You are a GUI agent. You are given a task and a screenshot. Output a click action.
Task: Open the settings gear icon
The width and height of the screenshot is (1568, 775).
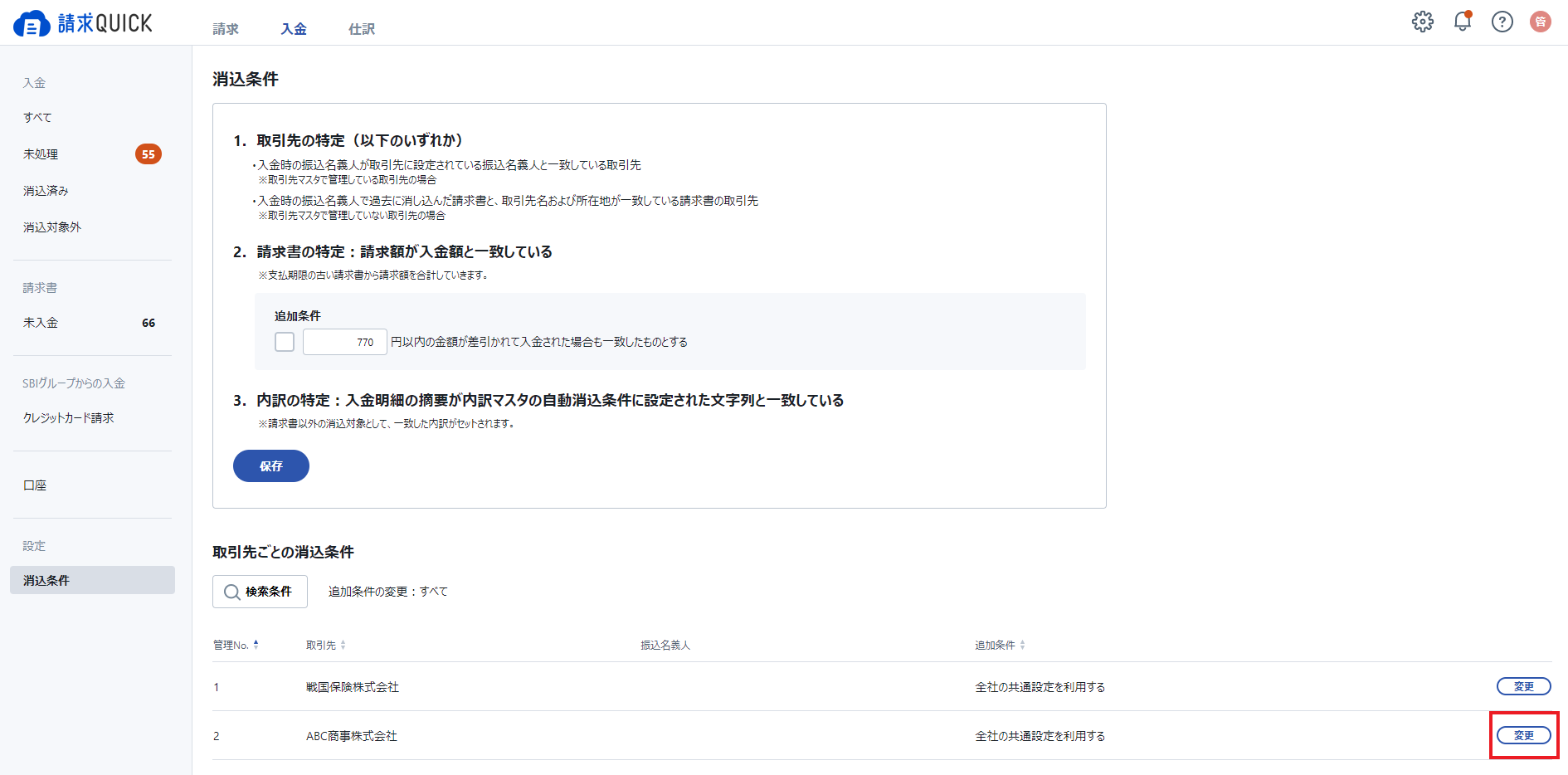pyautogui.click(x=1422, y=22)
